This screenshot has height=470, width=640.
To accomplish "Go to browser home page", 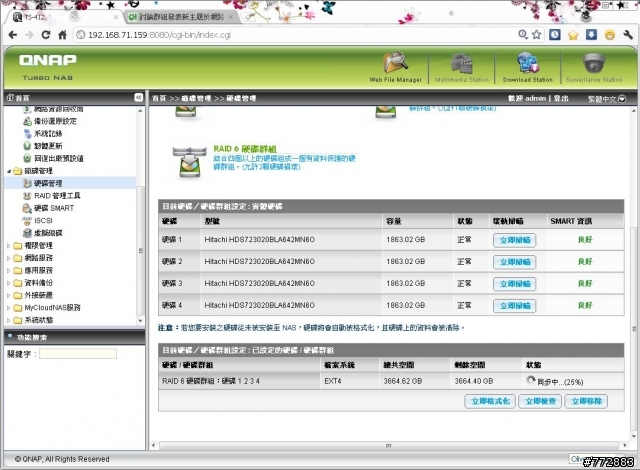I will (62, 35).
